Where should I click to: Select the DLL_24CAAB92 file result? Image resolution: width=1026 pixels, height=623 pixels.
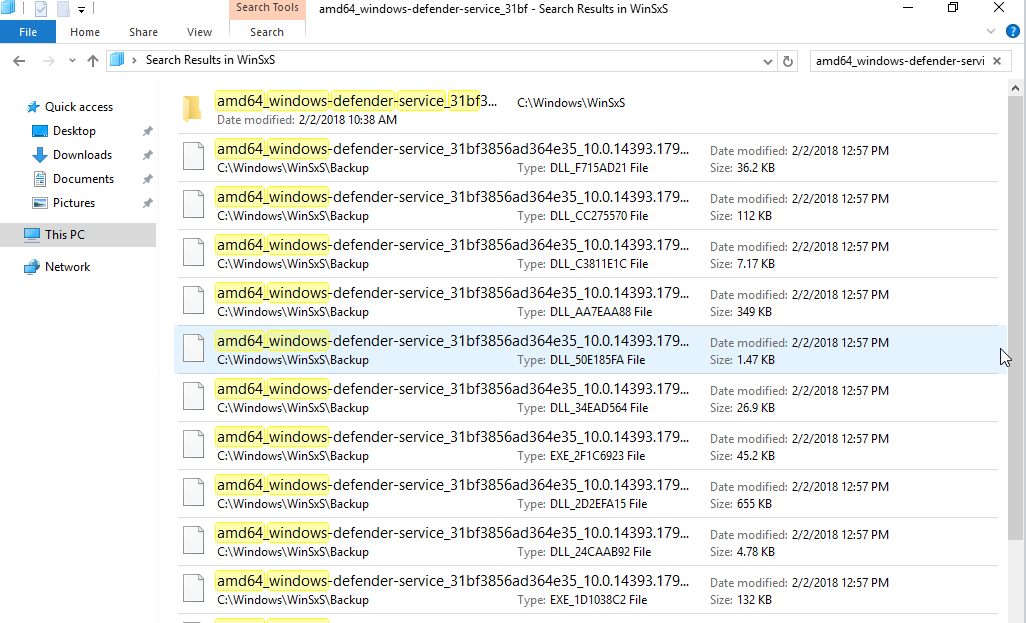click(x=588, y=541)
